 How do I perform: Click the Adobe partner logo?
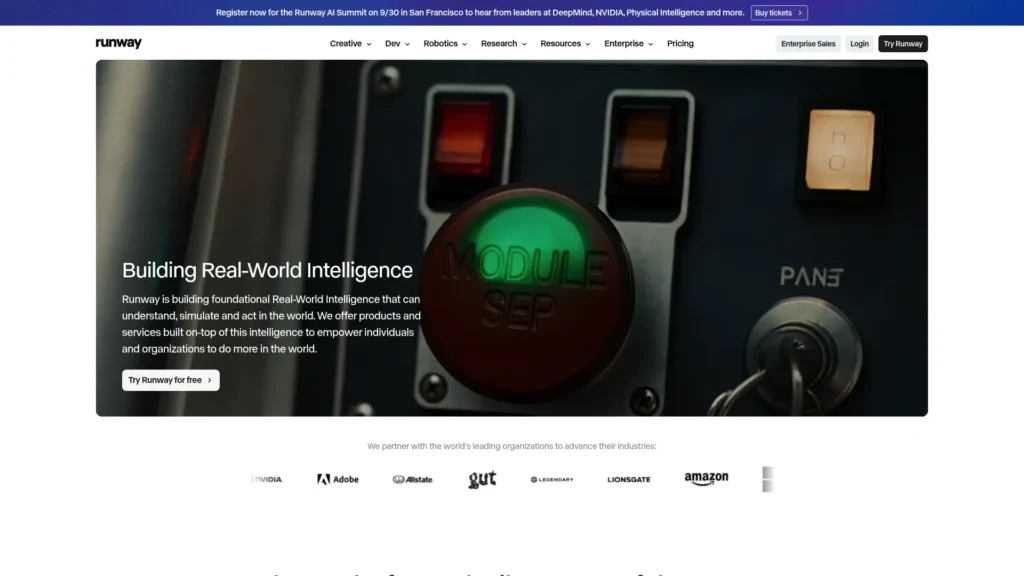pyautogui.click(x=338, y=479)
